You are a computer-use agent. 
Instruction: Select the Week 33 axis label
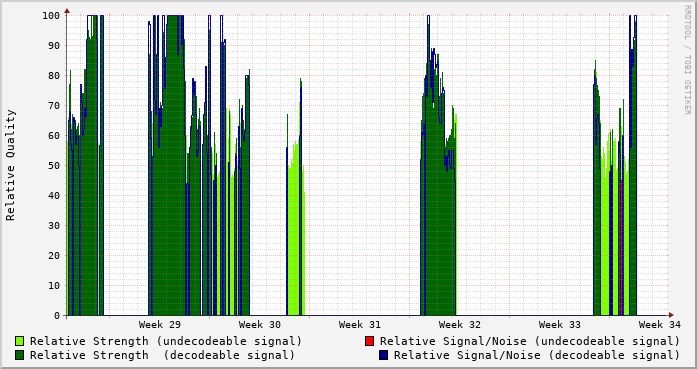click(560, 325)
